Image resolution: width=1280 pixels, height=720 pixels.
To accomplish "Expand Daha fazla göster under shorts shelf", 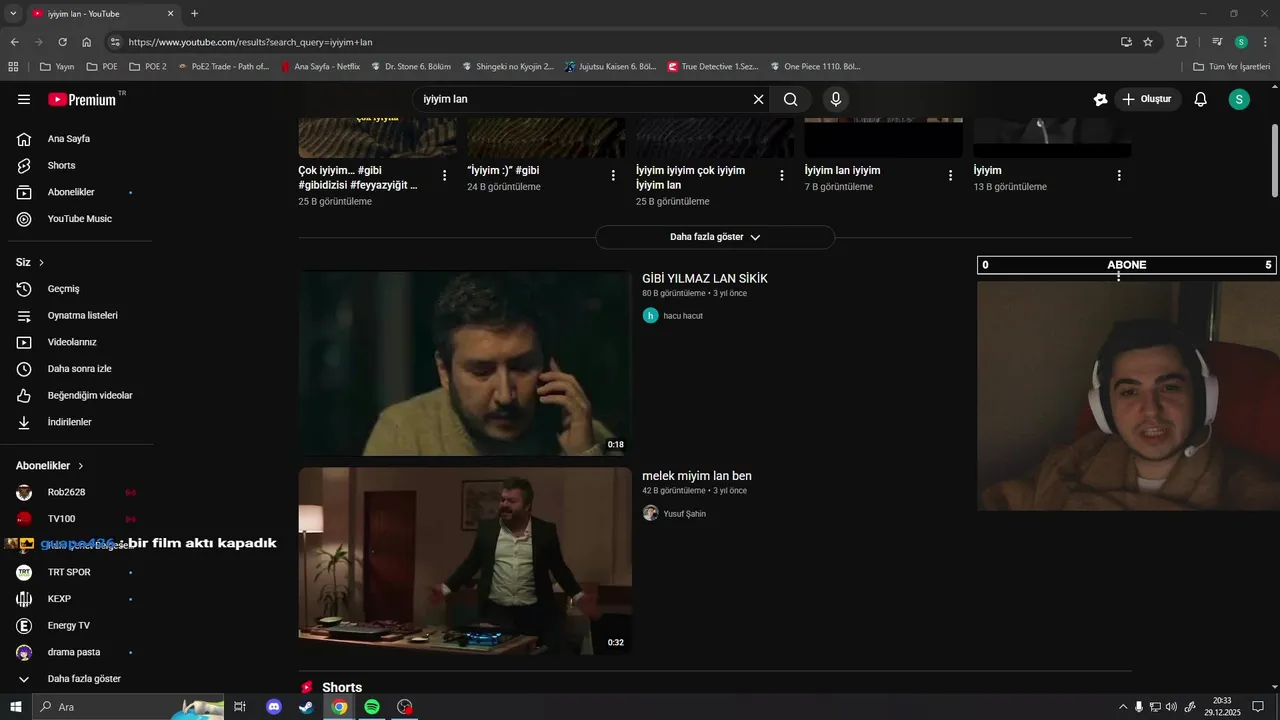I will 715,237.
